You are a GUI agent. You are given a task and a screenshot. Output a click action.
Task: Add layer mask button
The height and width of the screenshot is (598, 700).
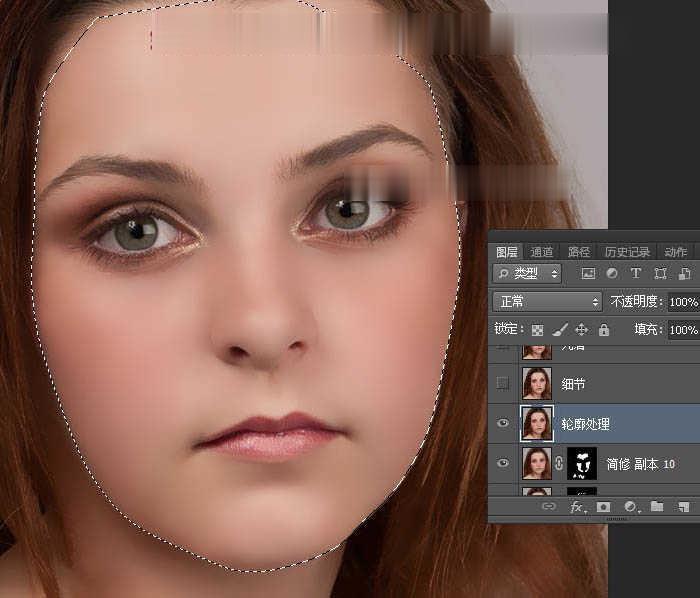coord(603,507)
